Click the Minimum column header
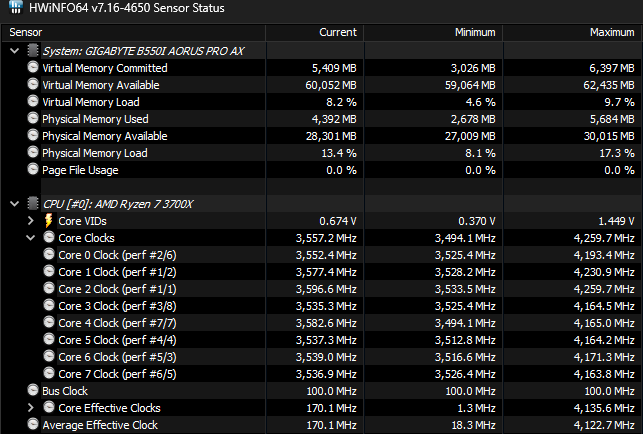The width and height of the screenshot is (643, 434). point(433,32)
